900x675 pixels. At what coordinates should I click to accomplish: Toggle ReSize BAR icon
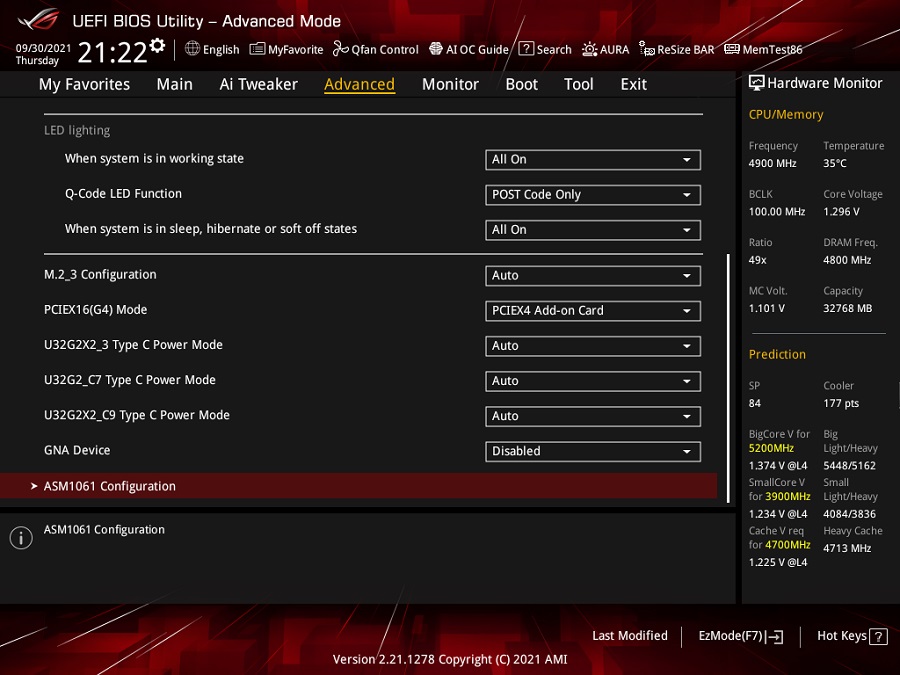pyautogui.click(x=647, y=49)
